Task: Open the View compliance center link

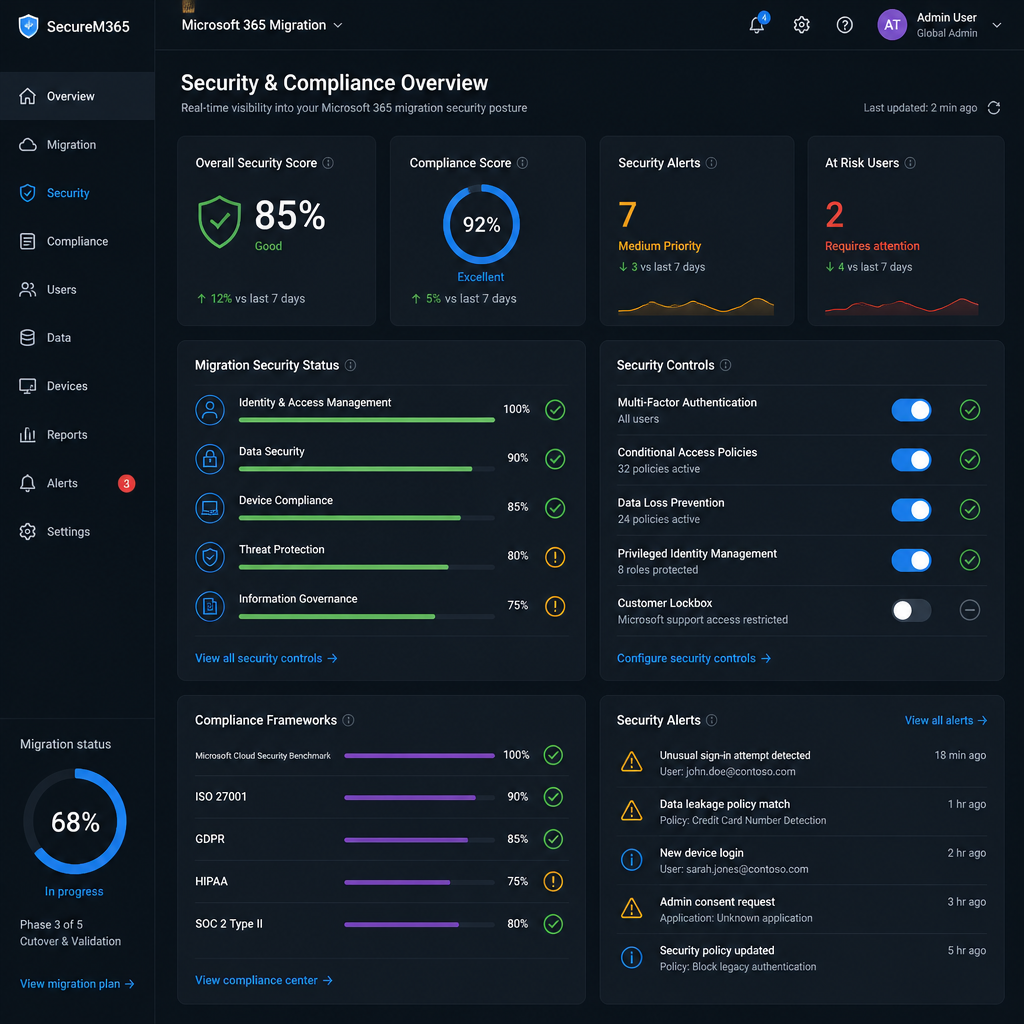Action: 264,980
